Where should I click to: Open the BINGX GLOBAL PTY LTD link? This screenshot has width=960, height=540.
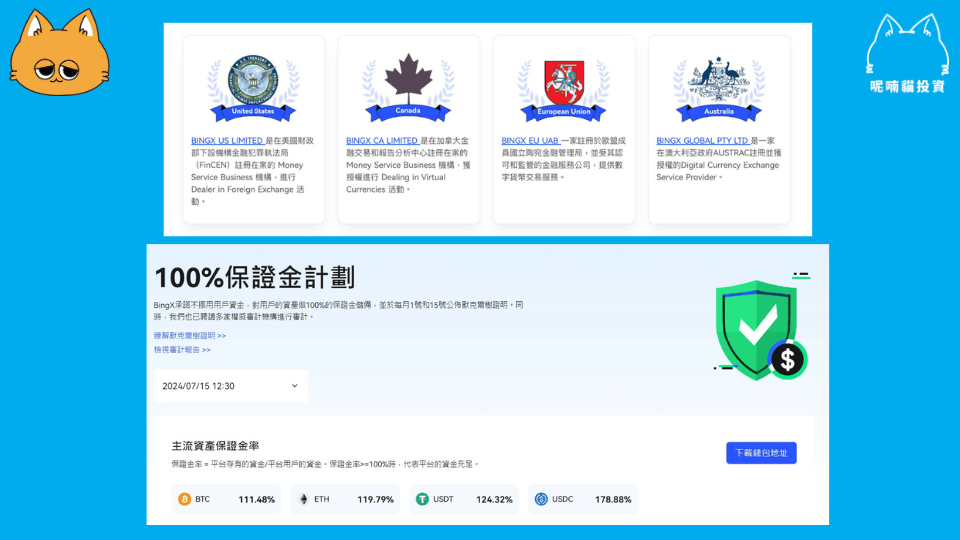point(702,141)
